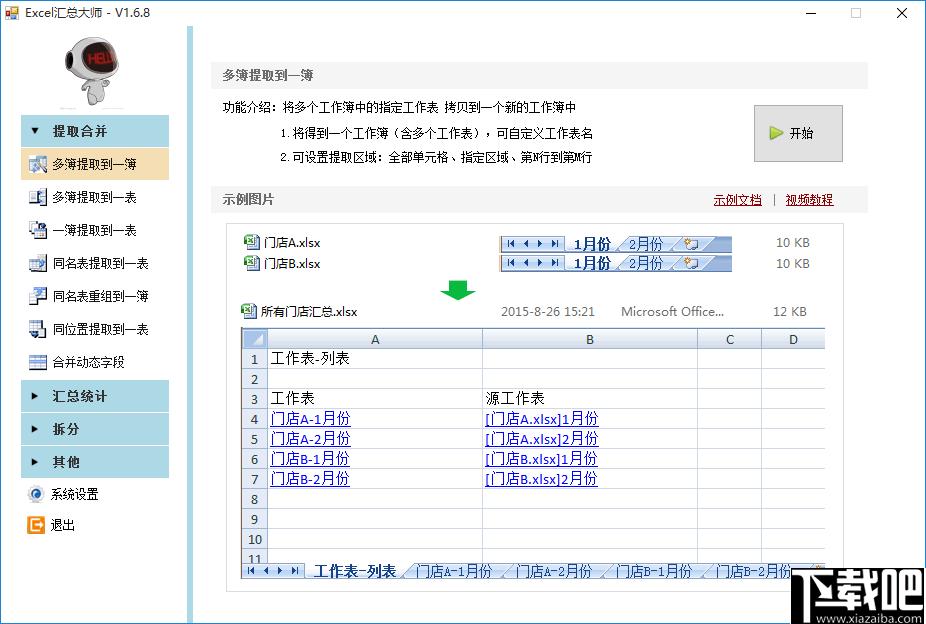
Task: Select 同名表重组到一簿 menu label
Action: point(100,296)
